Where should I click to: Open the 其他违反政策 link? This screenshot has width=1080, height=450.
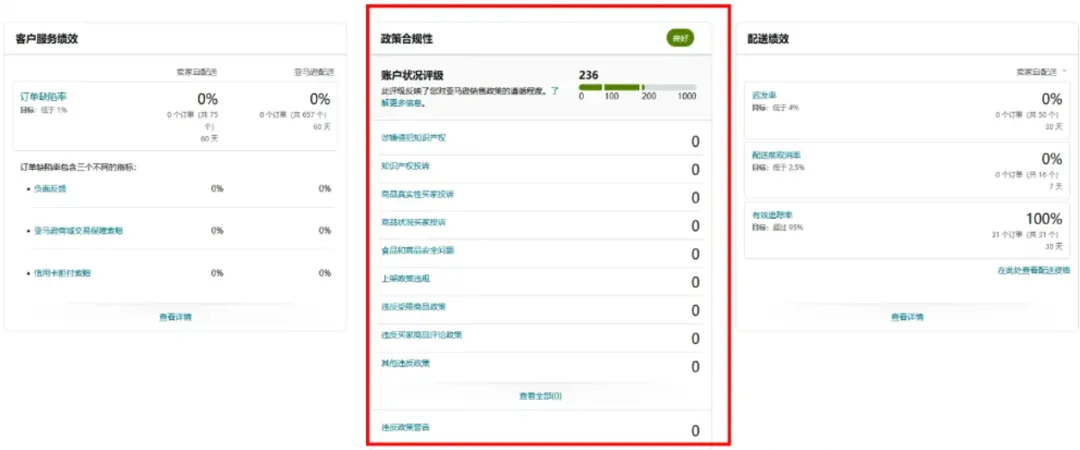[x=405, y=363]
